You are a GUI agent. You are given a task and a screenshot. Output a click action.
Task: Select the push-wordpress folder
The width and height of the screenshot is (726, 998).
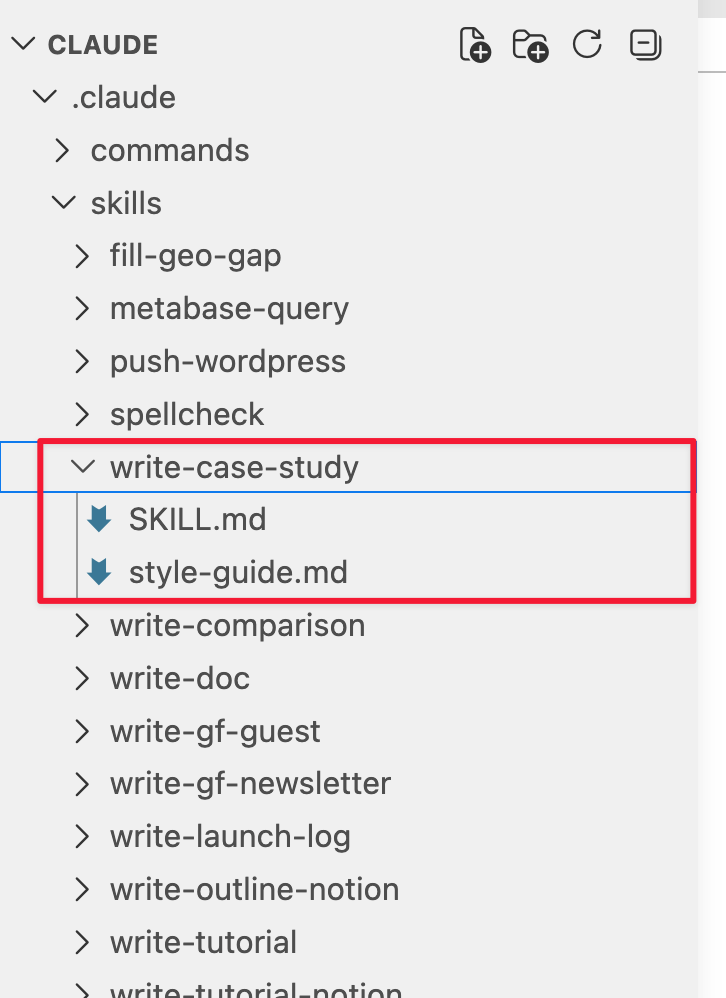(x=227, y=361)
